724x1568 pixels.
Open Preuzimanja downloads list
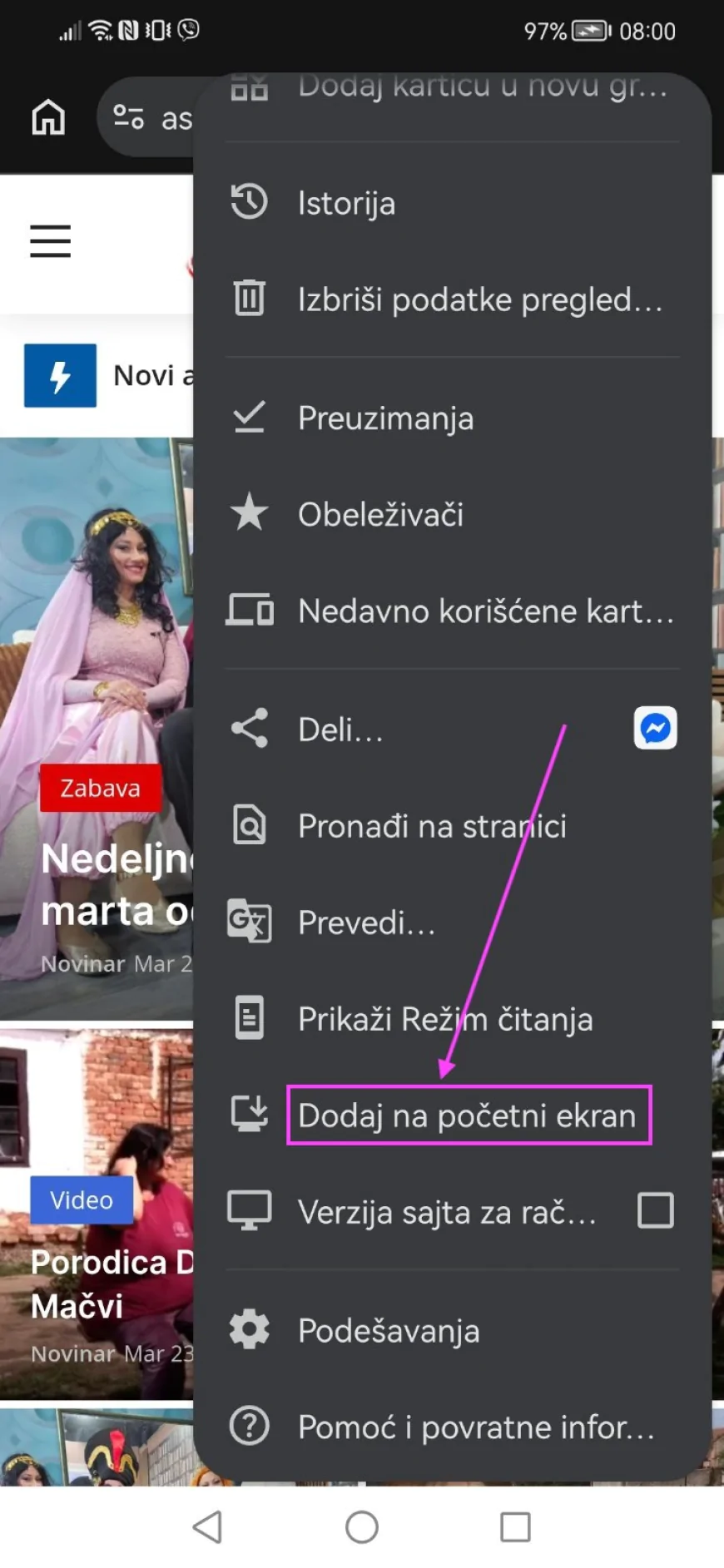pyautogui.click(x=385, y=418)
